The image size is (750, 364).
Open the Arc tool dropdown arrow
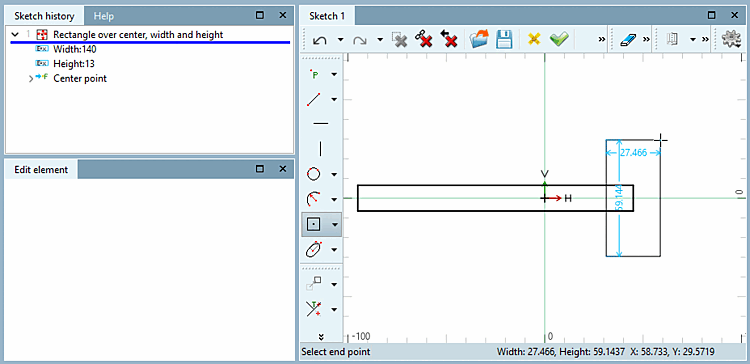[334, 199]
